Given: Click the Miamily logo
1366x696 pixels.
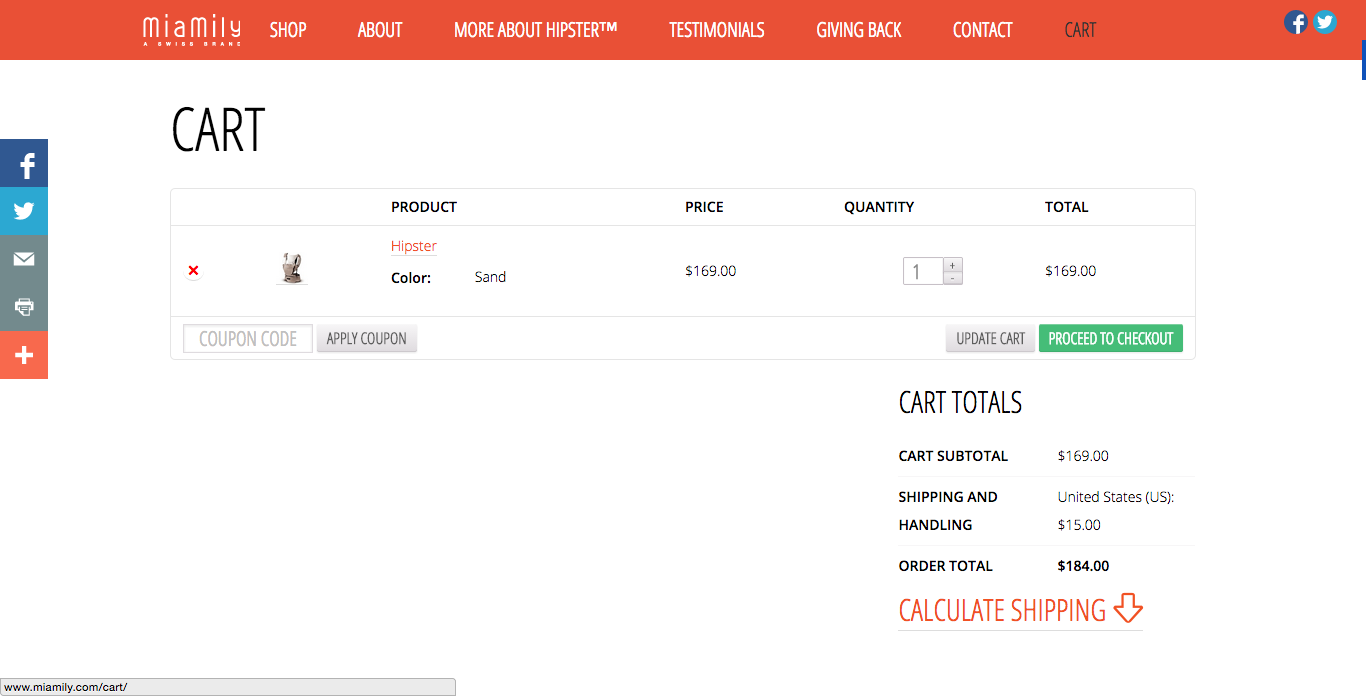Looking at the screenshot, I should [192, 30].
